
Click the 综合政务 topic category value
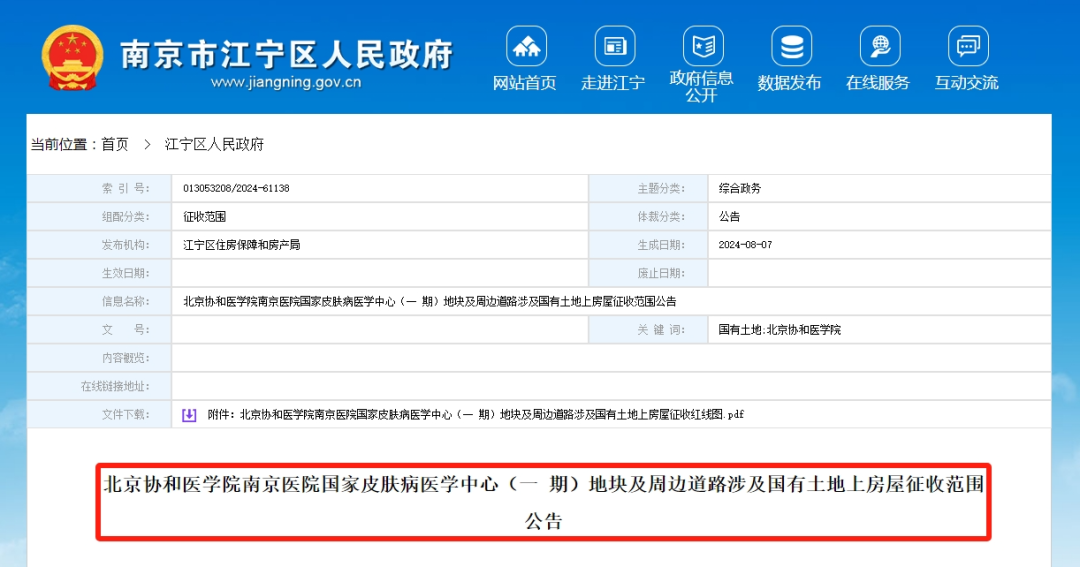(x=740, y=188)
